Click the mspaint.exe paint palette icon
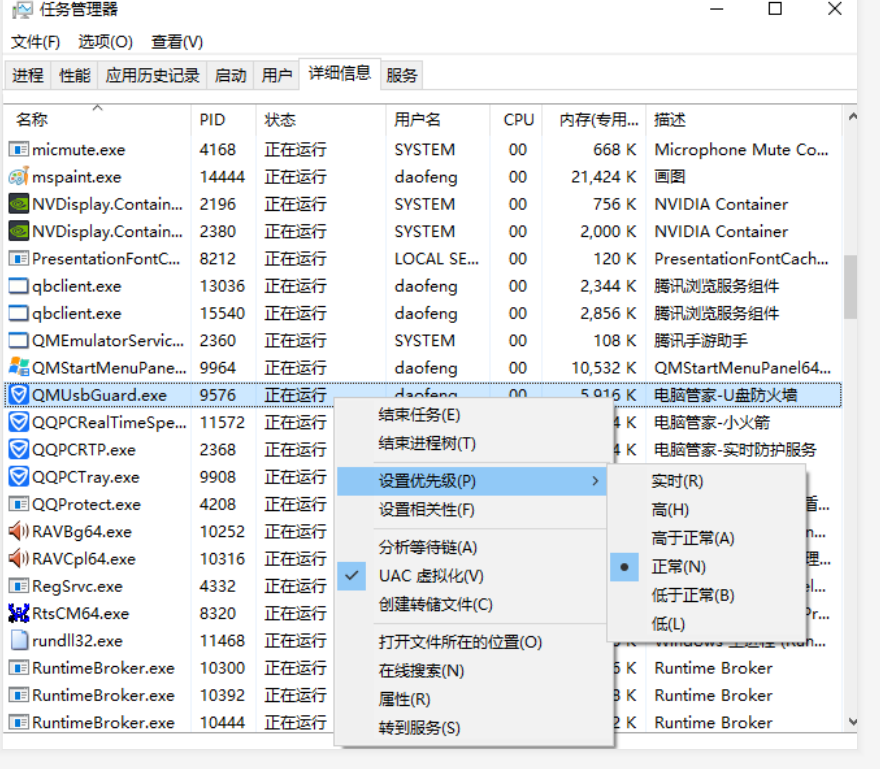880x769 pixels. (19, 177)
